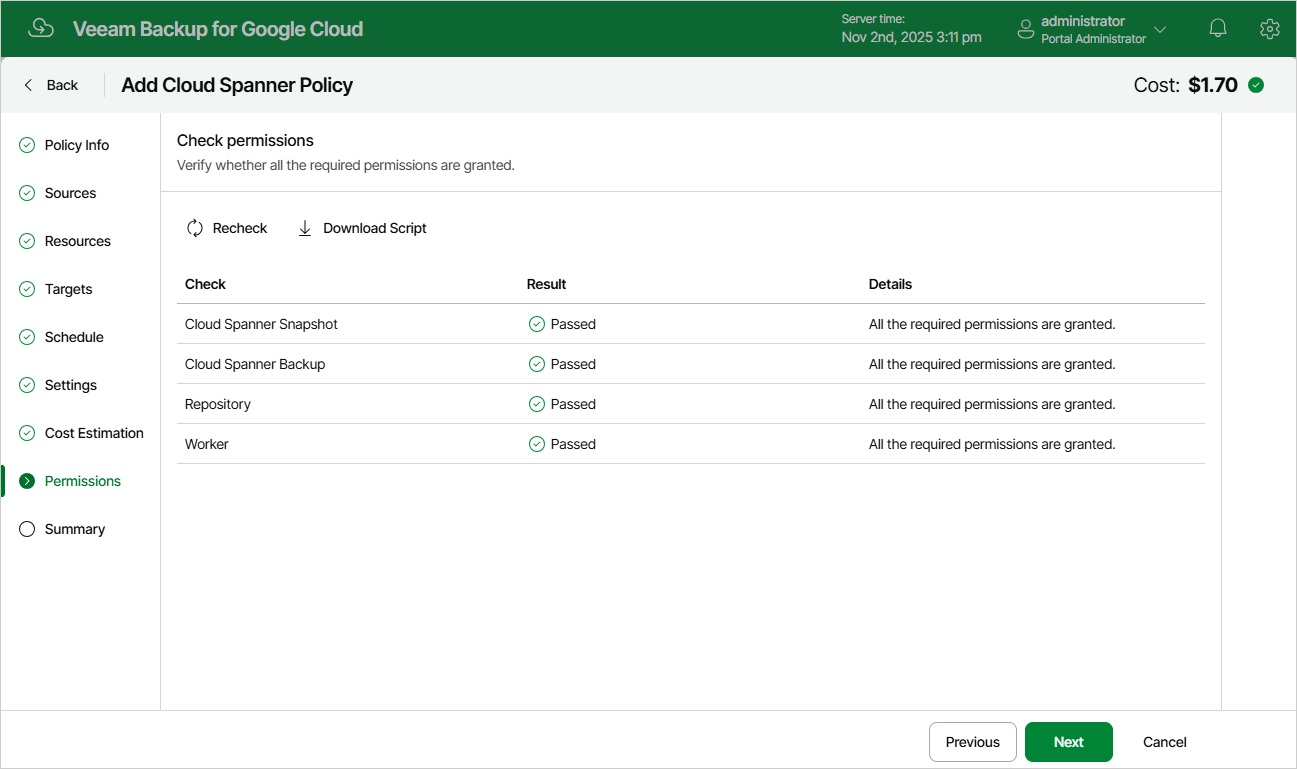Click the Next button
Screen dimensions: 1297x769
[x=1068, y=742]
